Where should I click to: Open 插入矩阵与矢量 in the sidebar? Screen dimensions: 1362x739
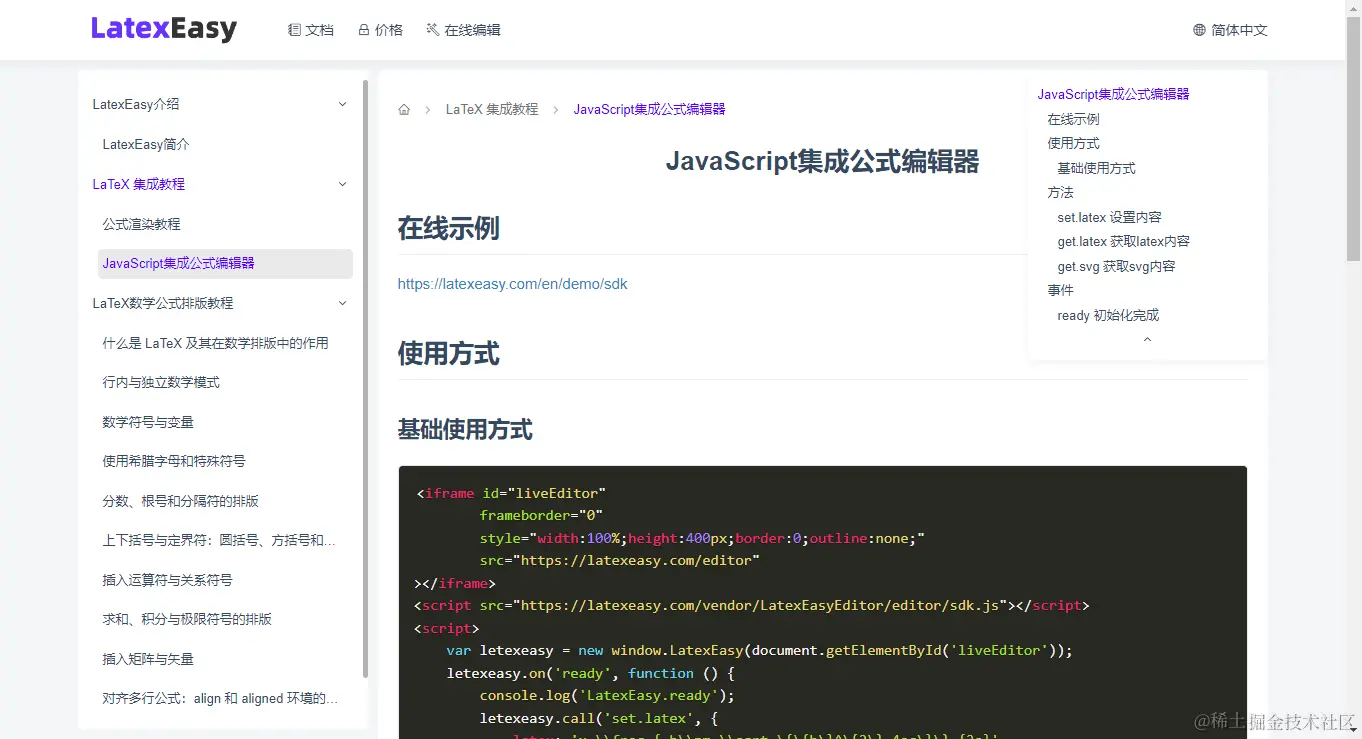[148, 659]
